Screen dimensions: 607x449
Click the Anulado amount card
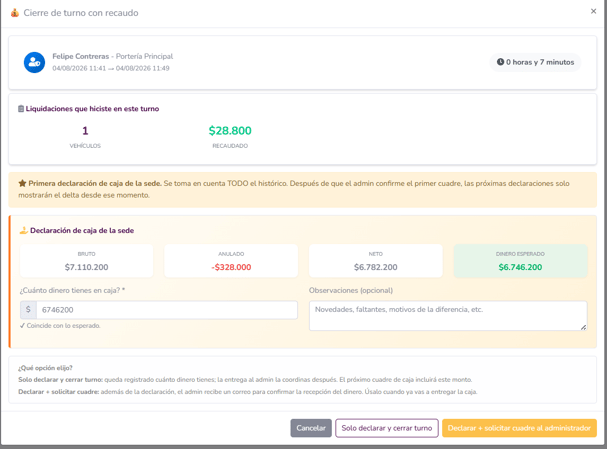coord(231,260)
